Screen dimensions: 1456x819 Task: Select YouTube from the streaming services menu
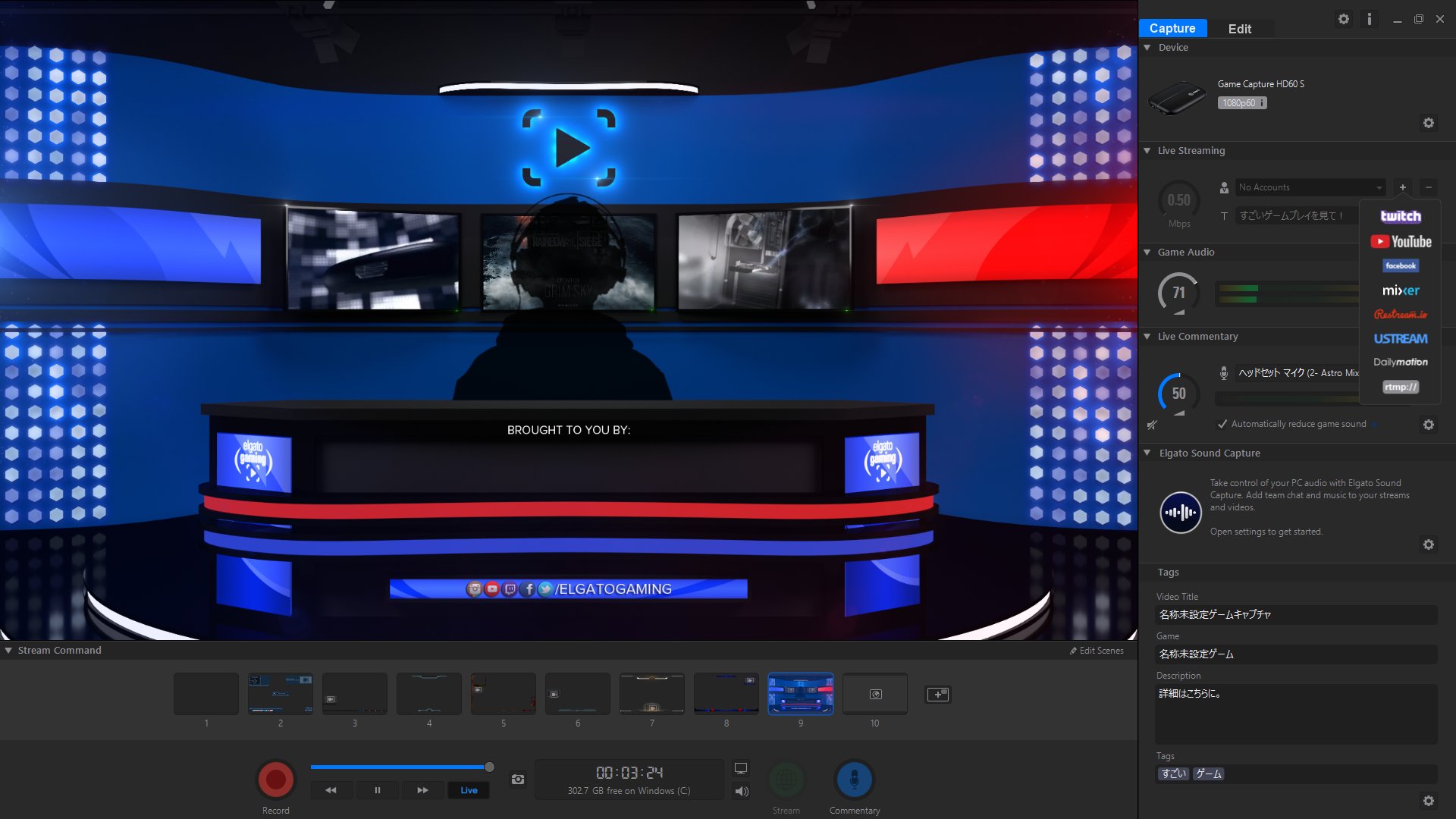tap(1401, 242)
